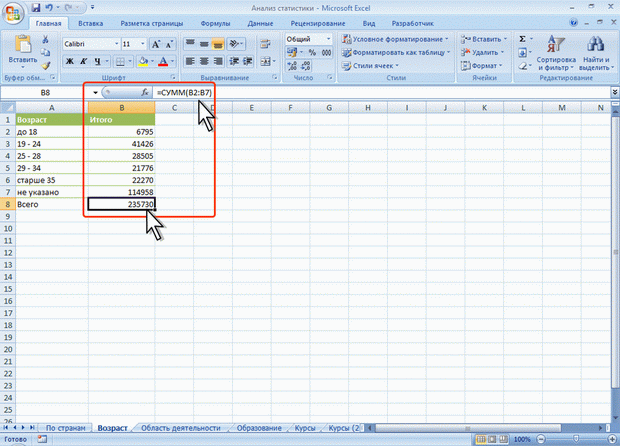Click macro record icon in status bar
This screenshot has width=620, height=446.
pyautogui.click(x=42, y=439)
